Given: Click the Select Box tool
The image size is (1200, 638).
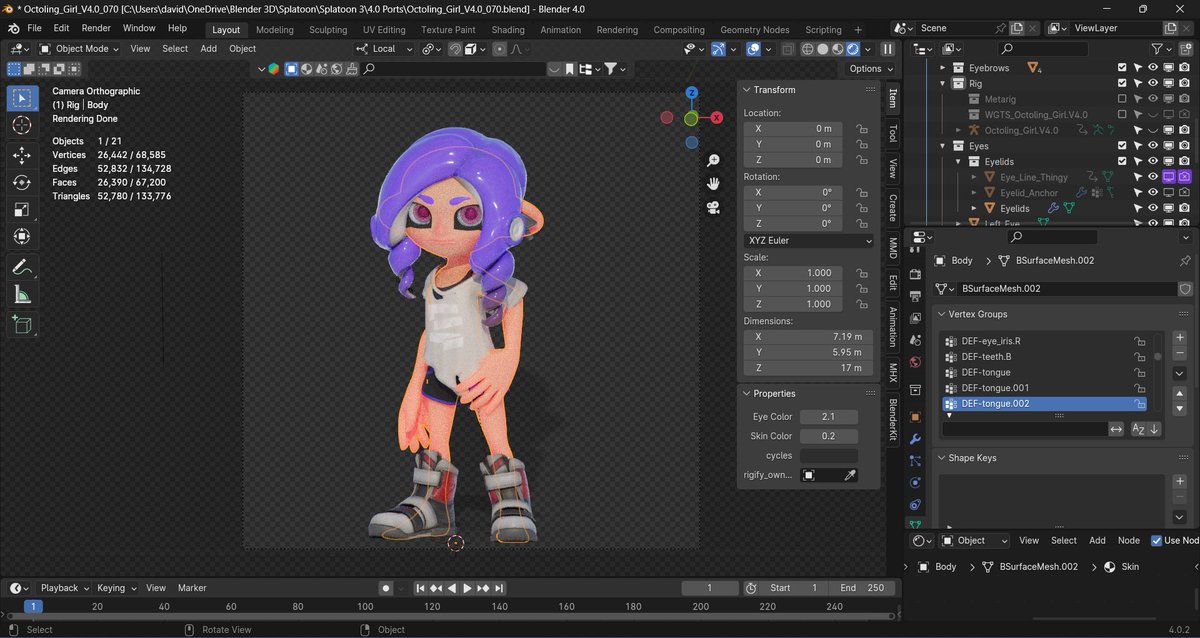Looking at the screenshot, I should click(x=22, y=98).
